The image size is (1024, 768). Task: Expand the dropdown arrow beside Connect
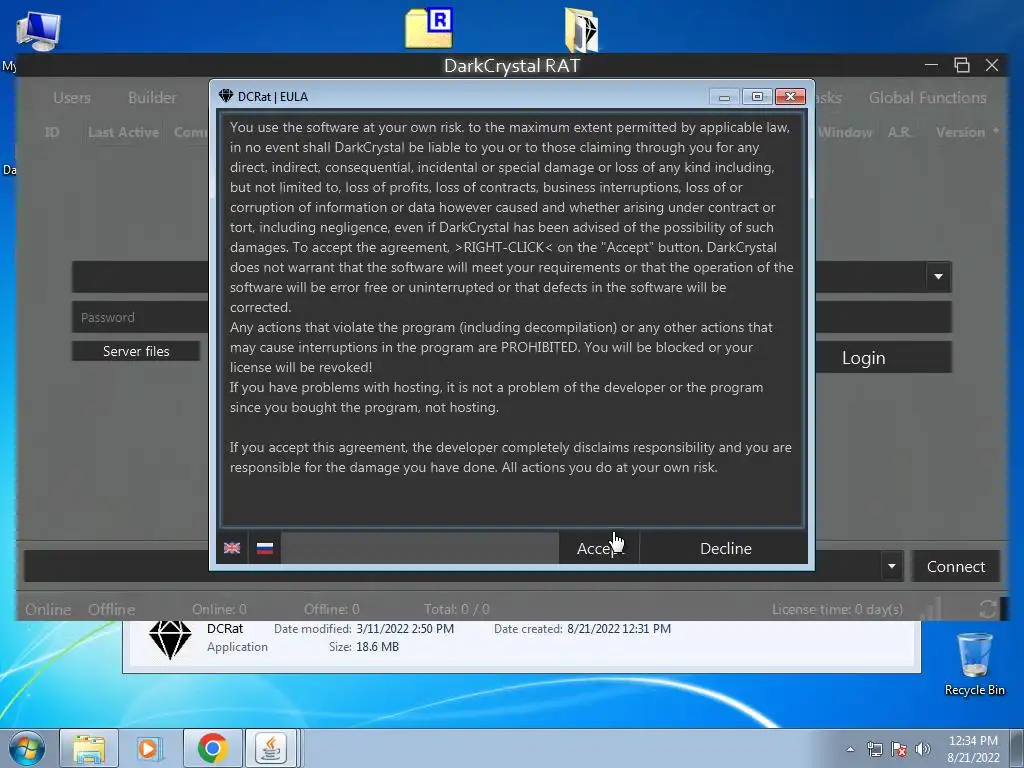click(x=891, y=566)
